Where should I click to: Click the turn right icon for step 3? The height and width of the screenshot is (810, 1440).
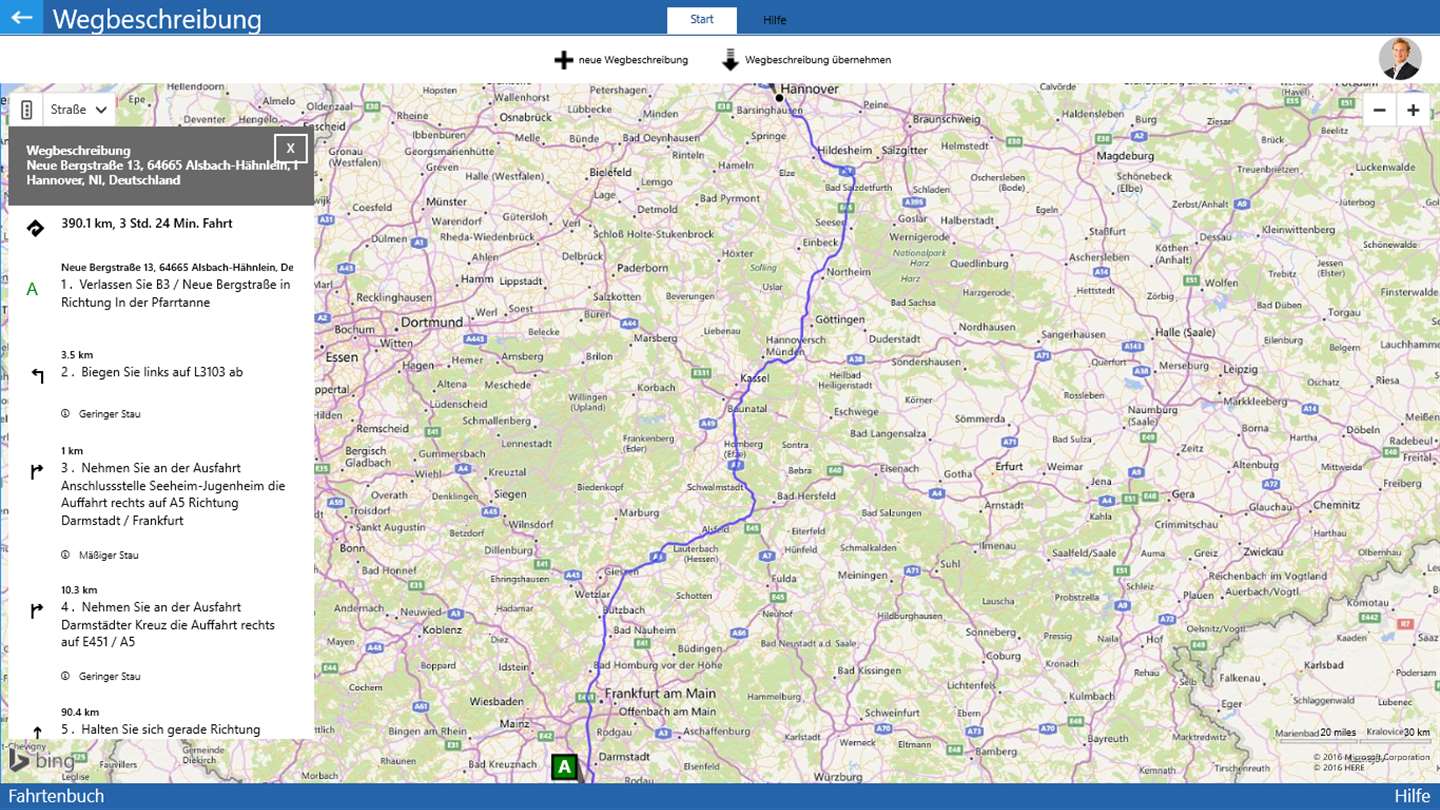click(37, 472)
